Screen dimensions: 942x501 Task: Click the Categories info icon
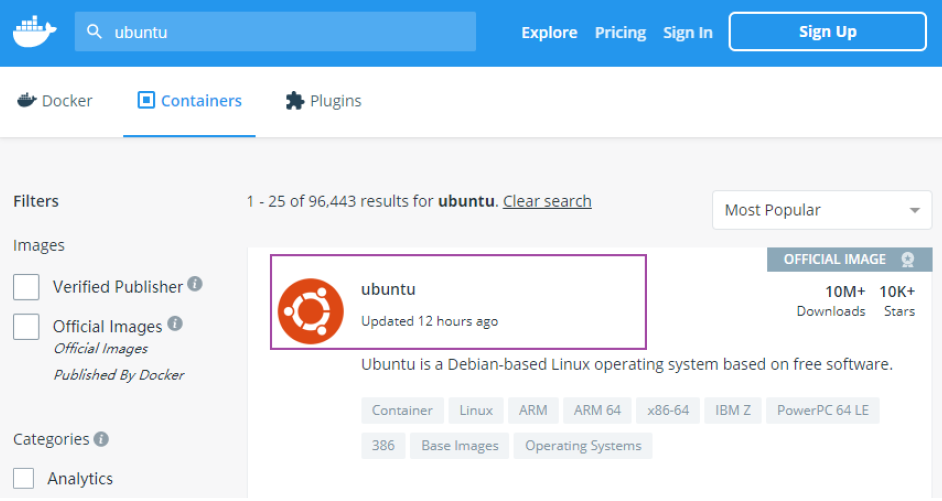tap(101, 439)
